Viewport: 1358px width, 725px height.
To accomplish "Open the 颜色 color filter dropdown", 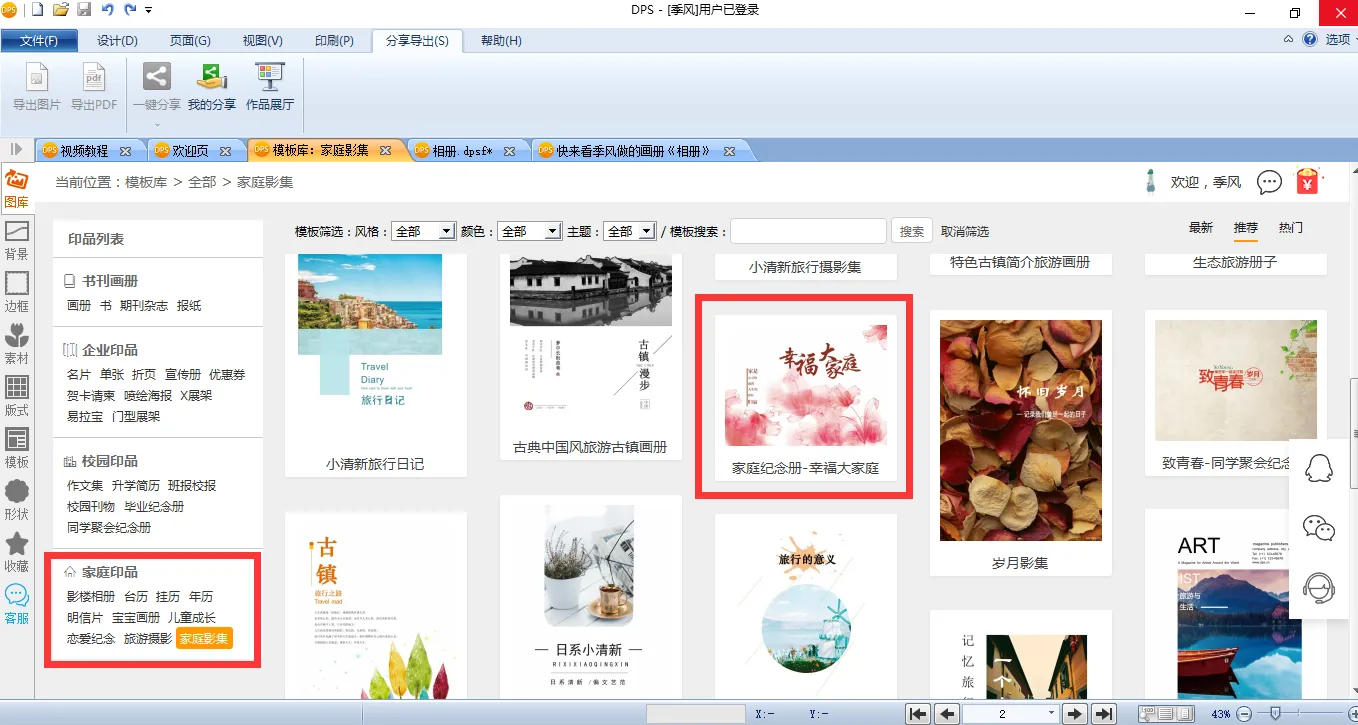I will [x=530, y=231].
